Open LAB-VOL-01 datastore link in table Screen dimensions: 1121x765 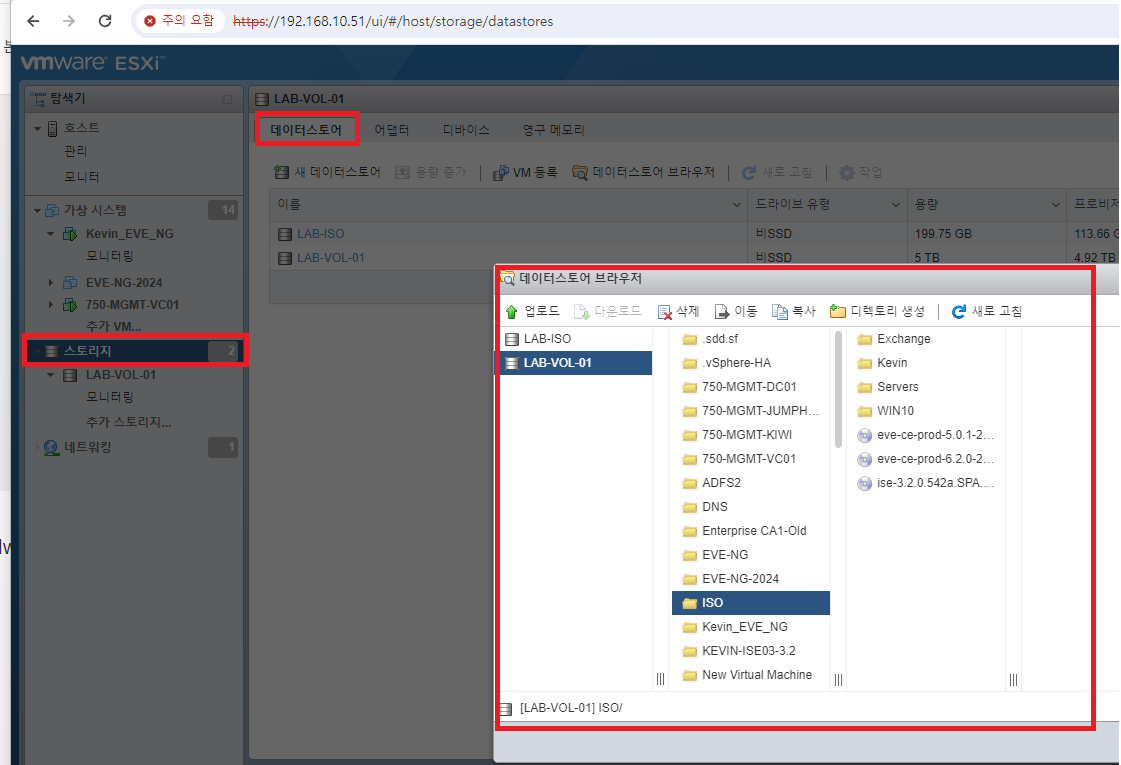330,258
